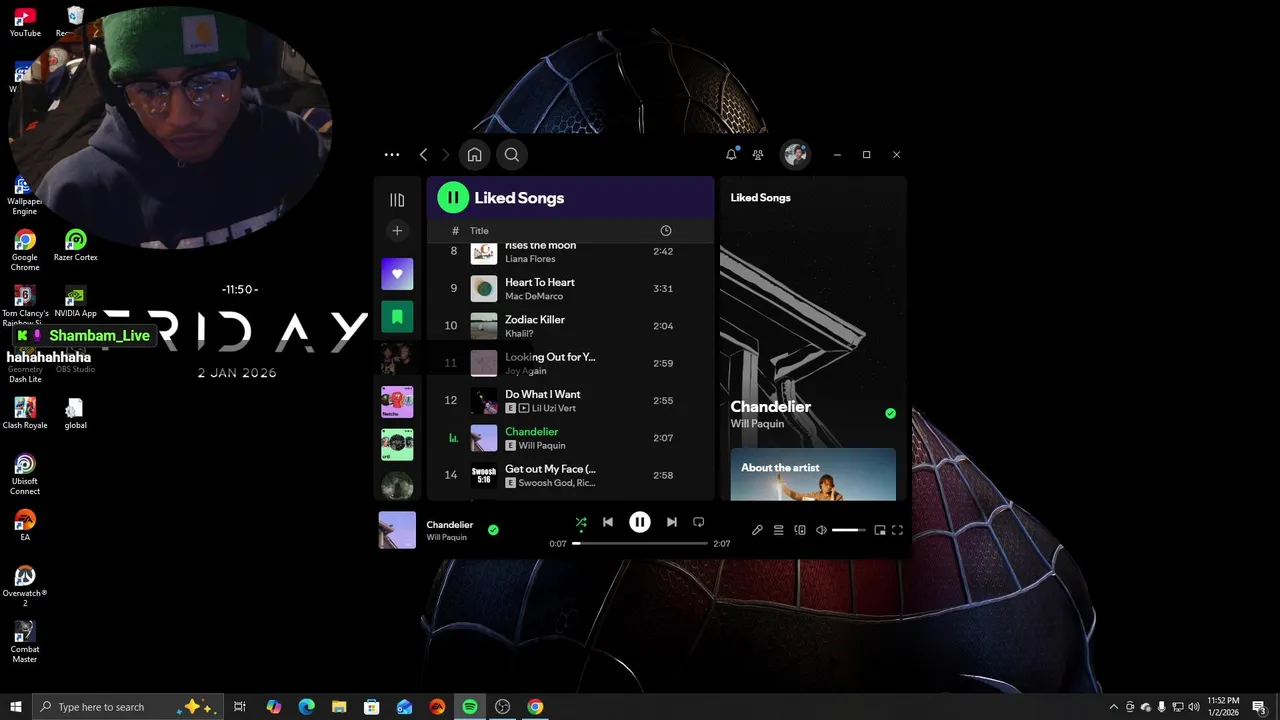Show lyrics with microphone icon
The height and width of the screenshot is (720, 1280).
(x=757, y=530)
